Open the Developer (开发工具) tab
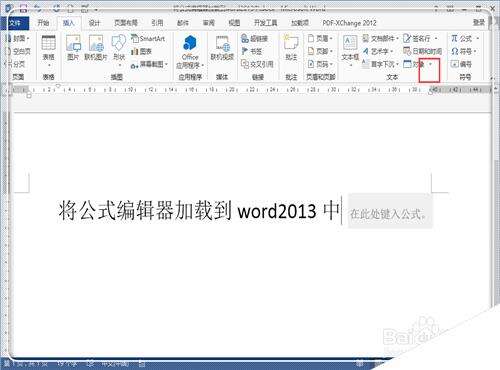 [x=266, y=23]
